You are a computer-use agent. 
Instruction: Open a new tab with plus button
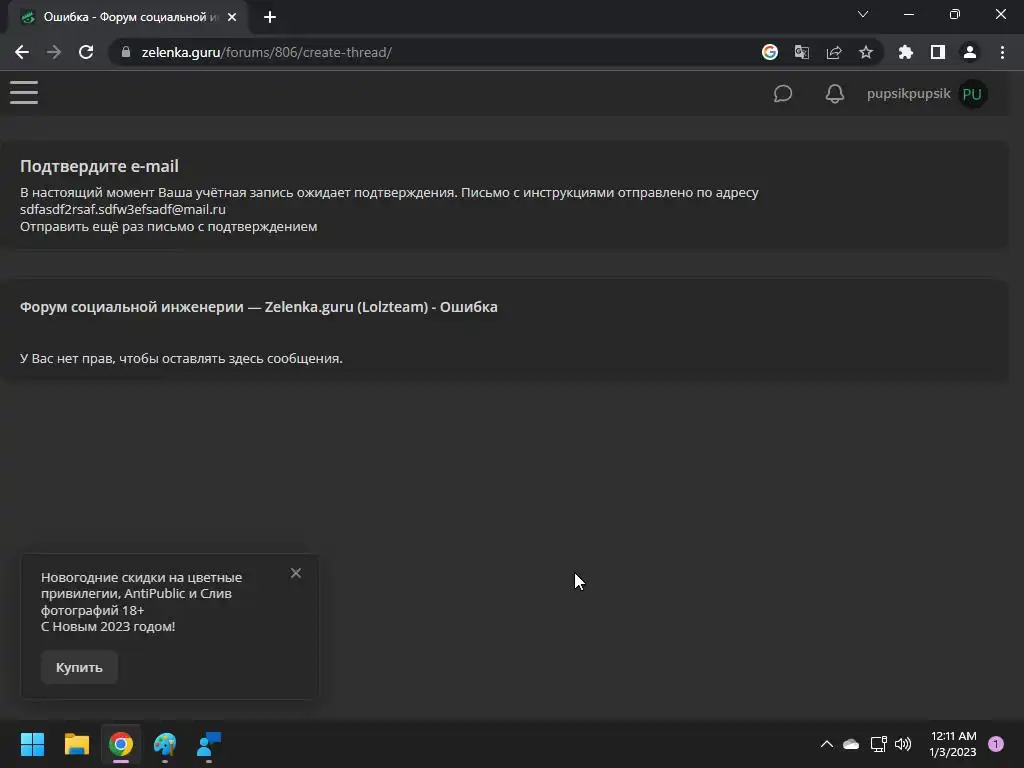tap(270, 17)
